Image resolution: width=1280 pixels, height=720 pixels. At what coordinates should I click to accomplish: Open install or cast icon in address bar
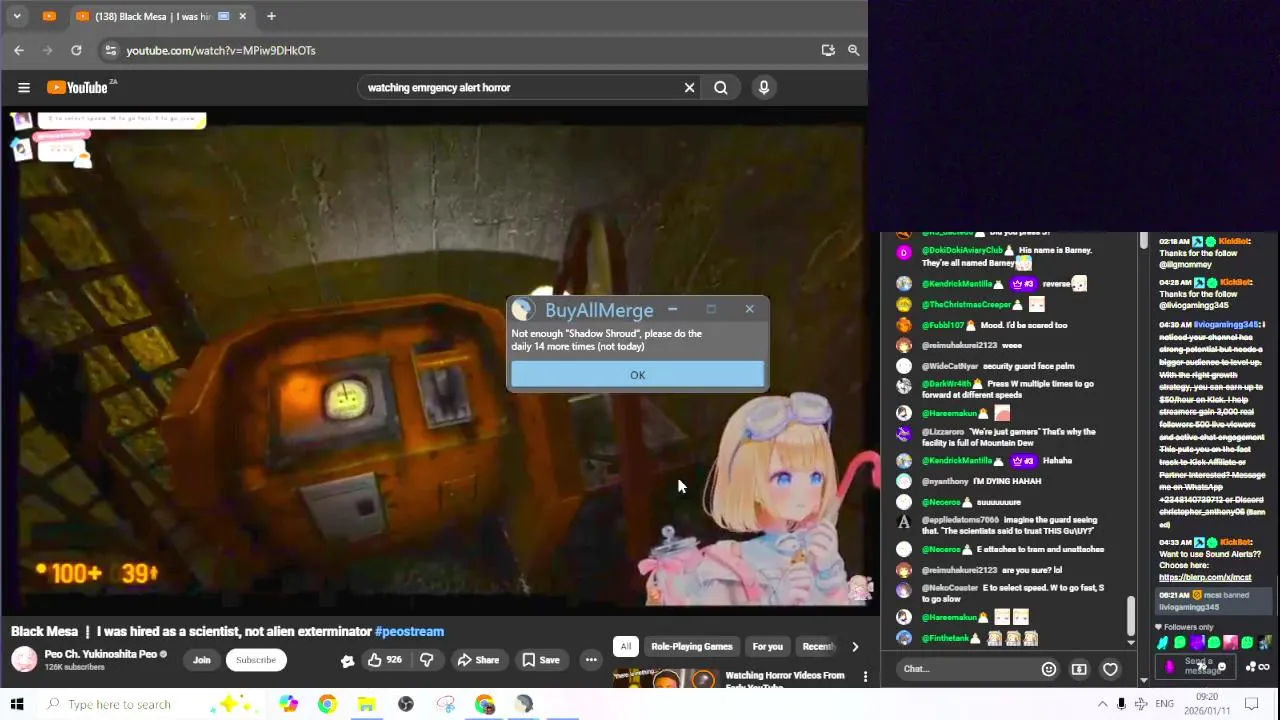tap(828, 50)
